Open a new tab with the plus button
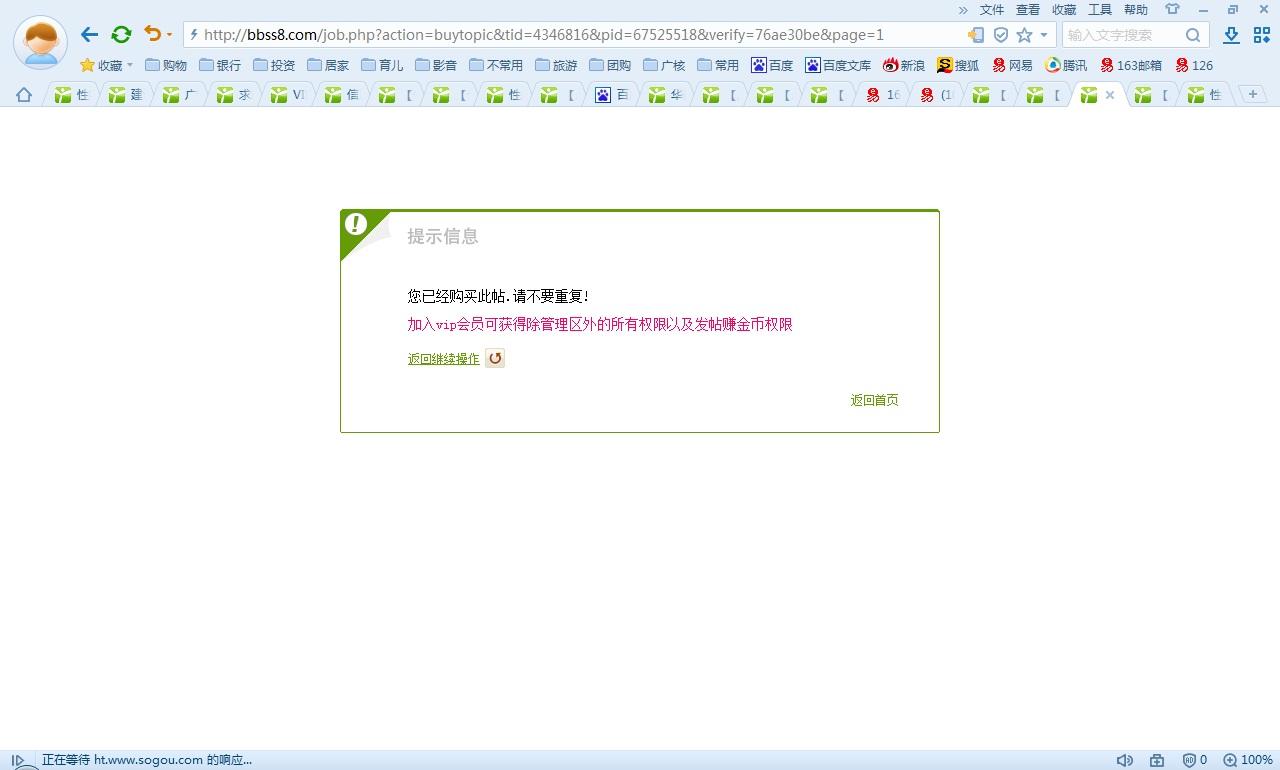Screen dimensions: 1280x770 tap(1252, 94)
